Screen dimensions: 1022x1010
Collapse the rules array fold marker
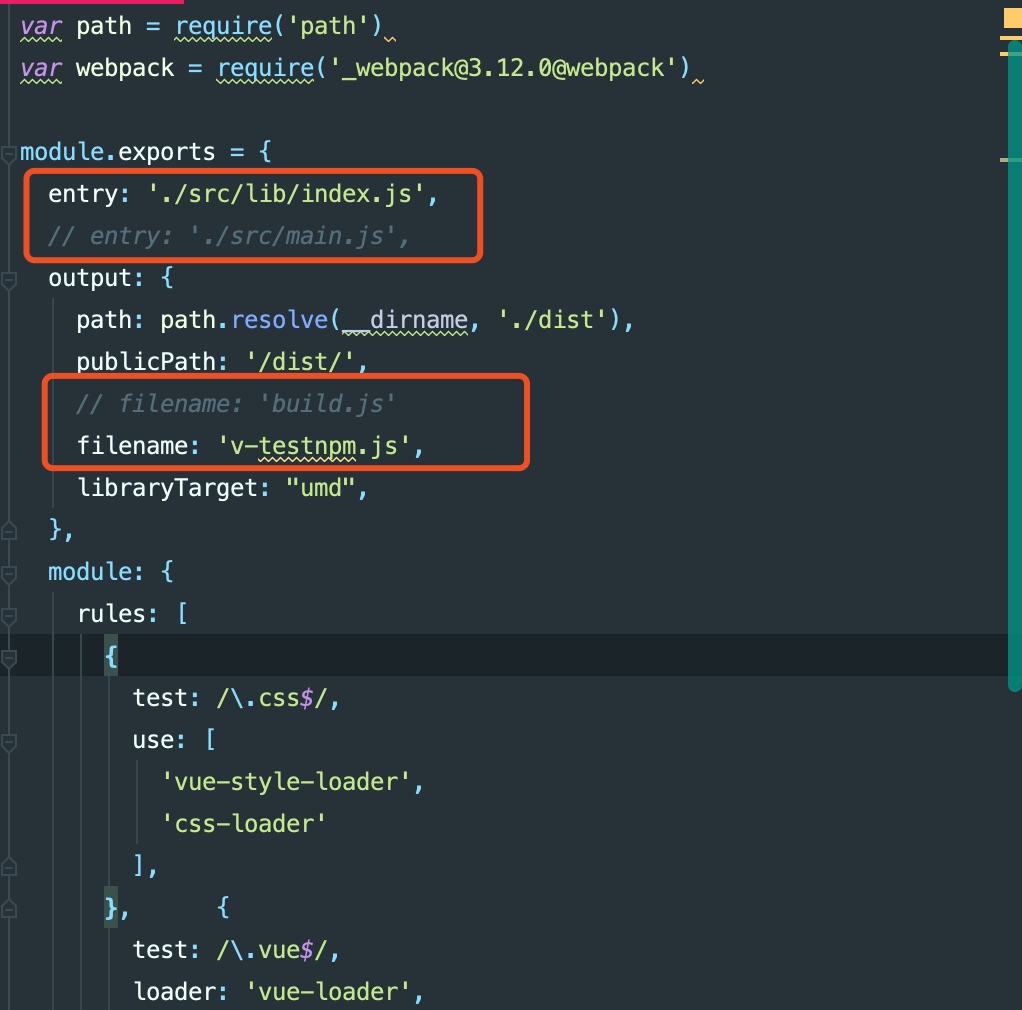[x=8, y=616]
